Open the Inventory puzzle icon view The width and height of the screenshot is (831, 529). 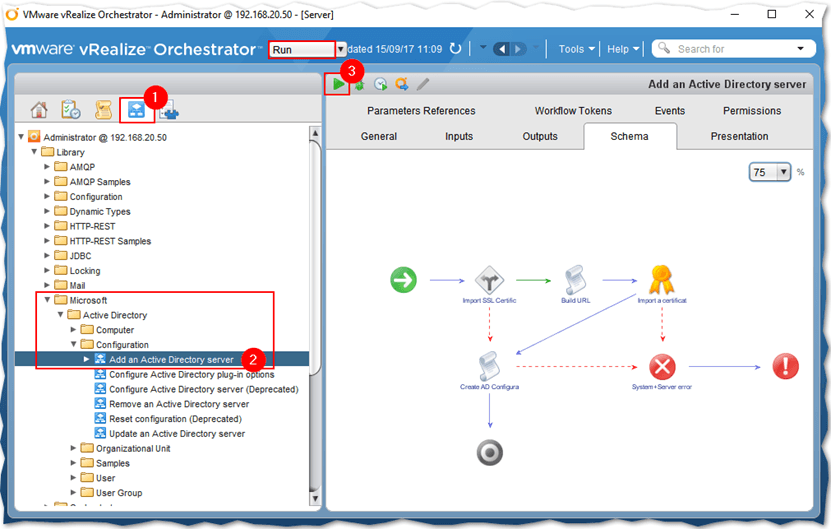coord(170,111)
